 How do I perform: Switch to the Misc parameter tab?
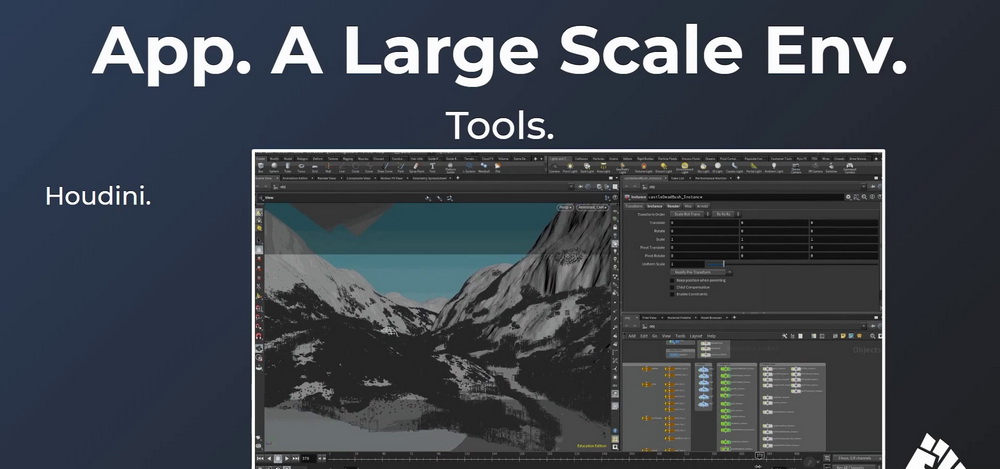pos(688,206)
